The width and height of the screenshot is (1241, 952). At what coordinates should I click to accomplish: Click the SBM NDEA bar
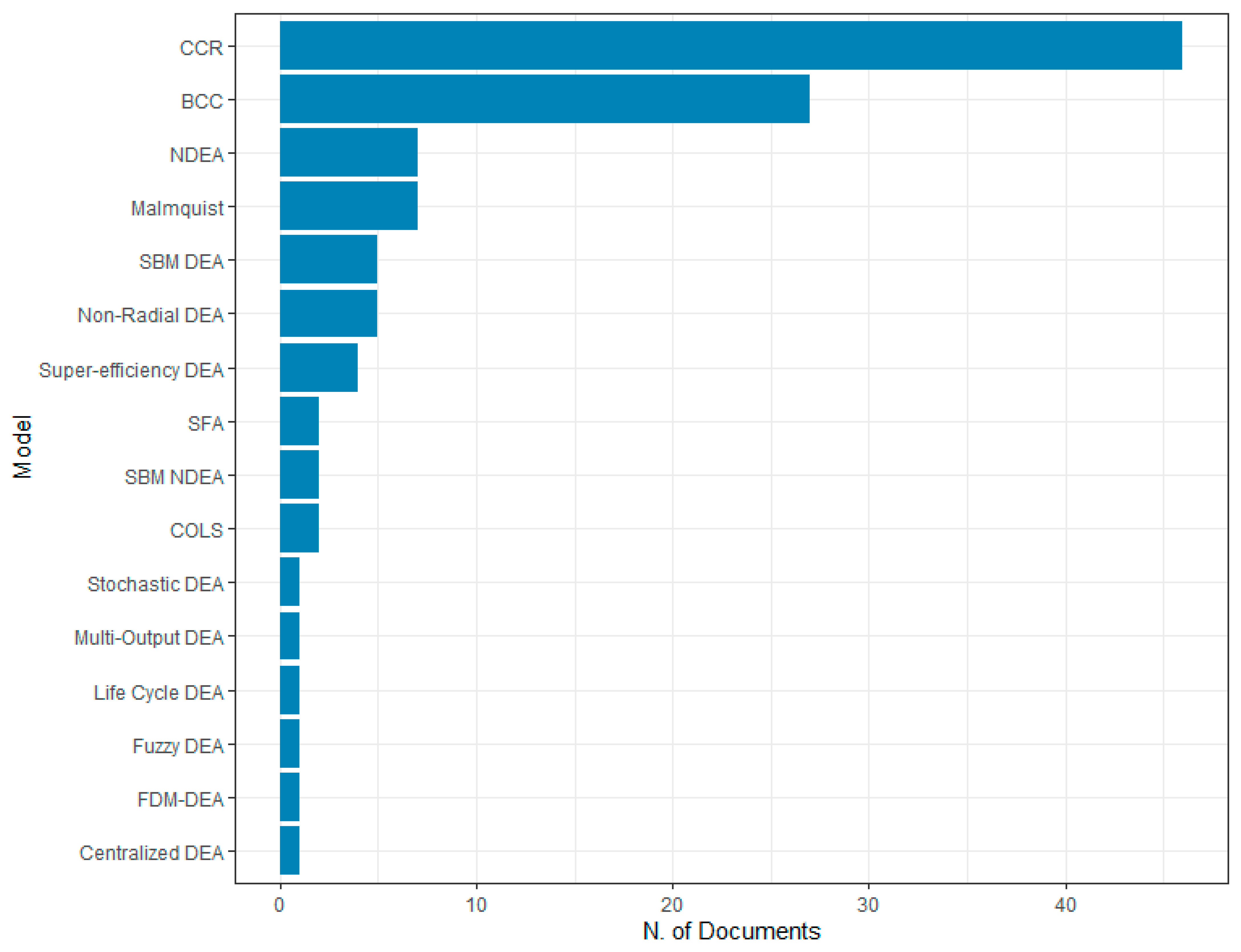[x=299, y=474]
